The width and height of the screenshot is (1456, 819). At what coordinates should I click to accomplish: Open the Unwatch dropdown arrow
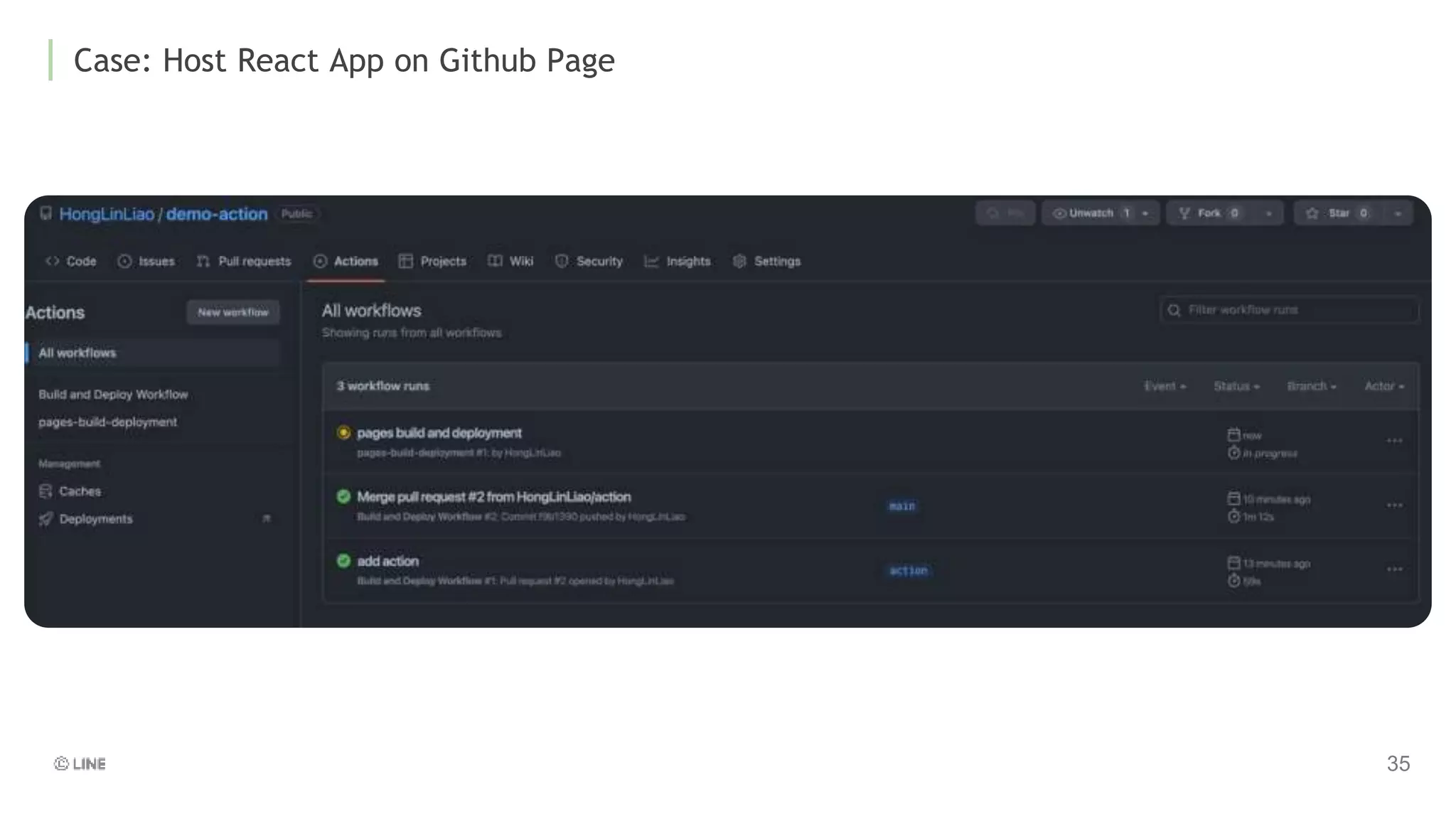pos(1145,213)
